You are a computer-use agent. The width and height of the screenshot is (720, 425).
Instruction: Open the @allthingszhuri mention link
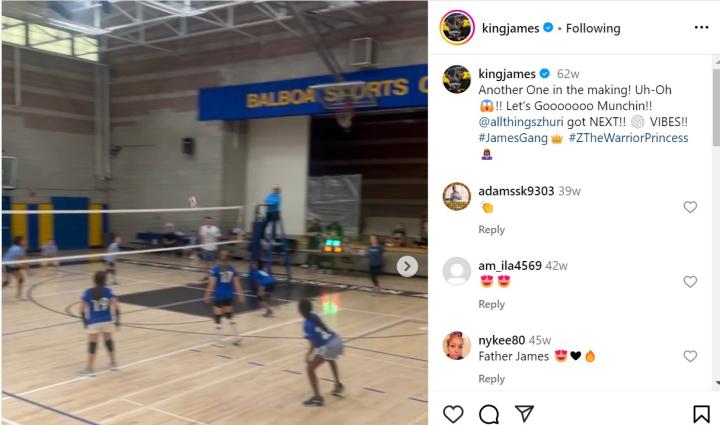pyautogui.click(x=520, y=122)
